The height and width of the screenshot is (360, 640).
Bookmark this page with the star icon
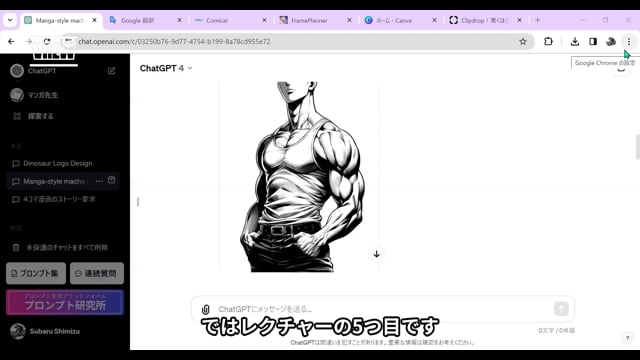[523, 42]
